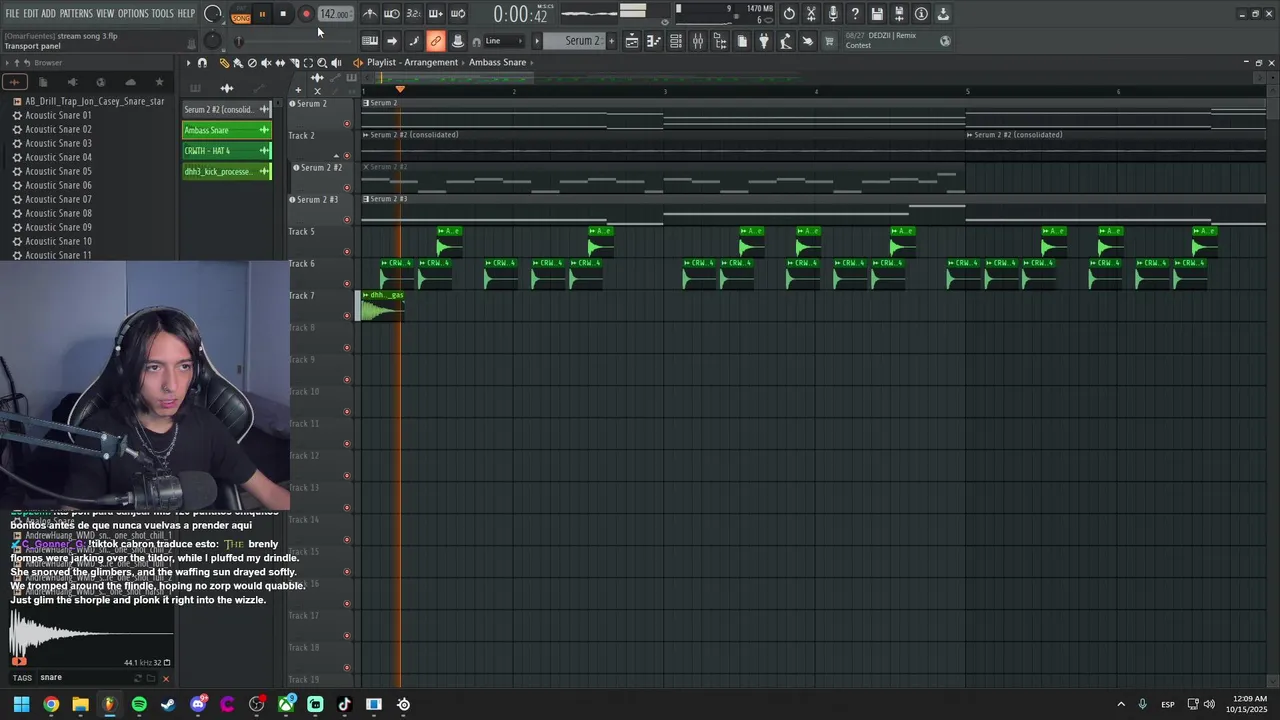Click Ambass Snare in Playlist breadcrumb
Viewport: 1280px width, 720px height.
click(x=497, y=62)
